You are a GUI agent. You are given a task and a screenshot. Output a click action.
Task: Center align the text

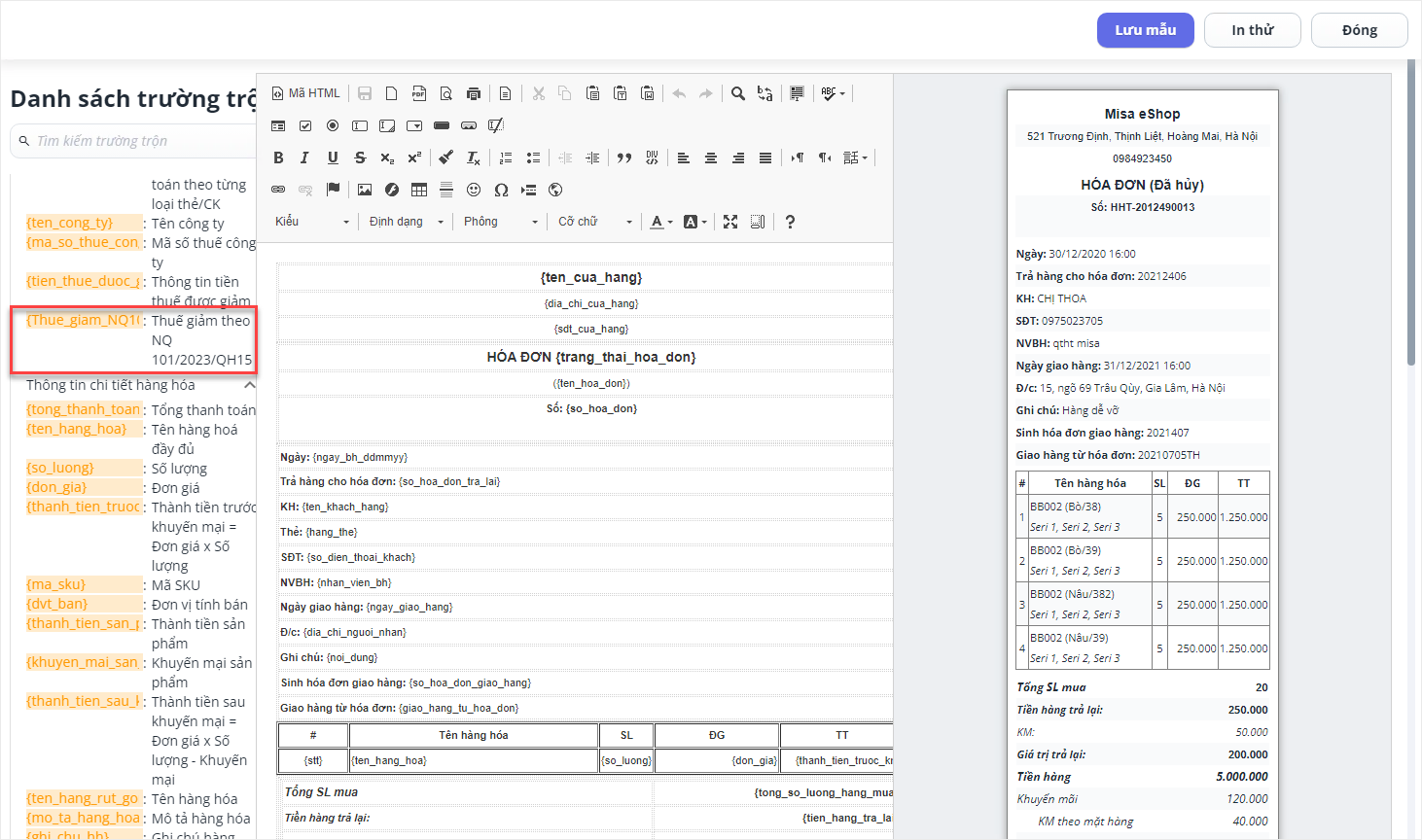click(711, 157)
